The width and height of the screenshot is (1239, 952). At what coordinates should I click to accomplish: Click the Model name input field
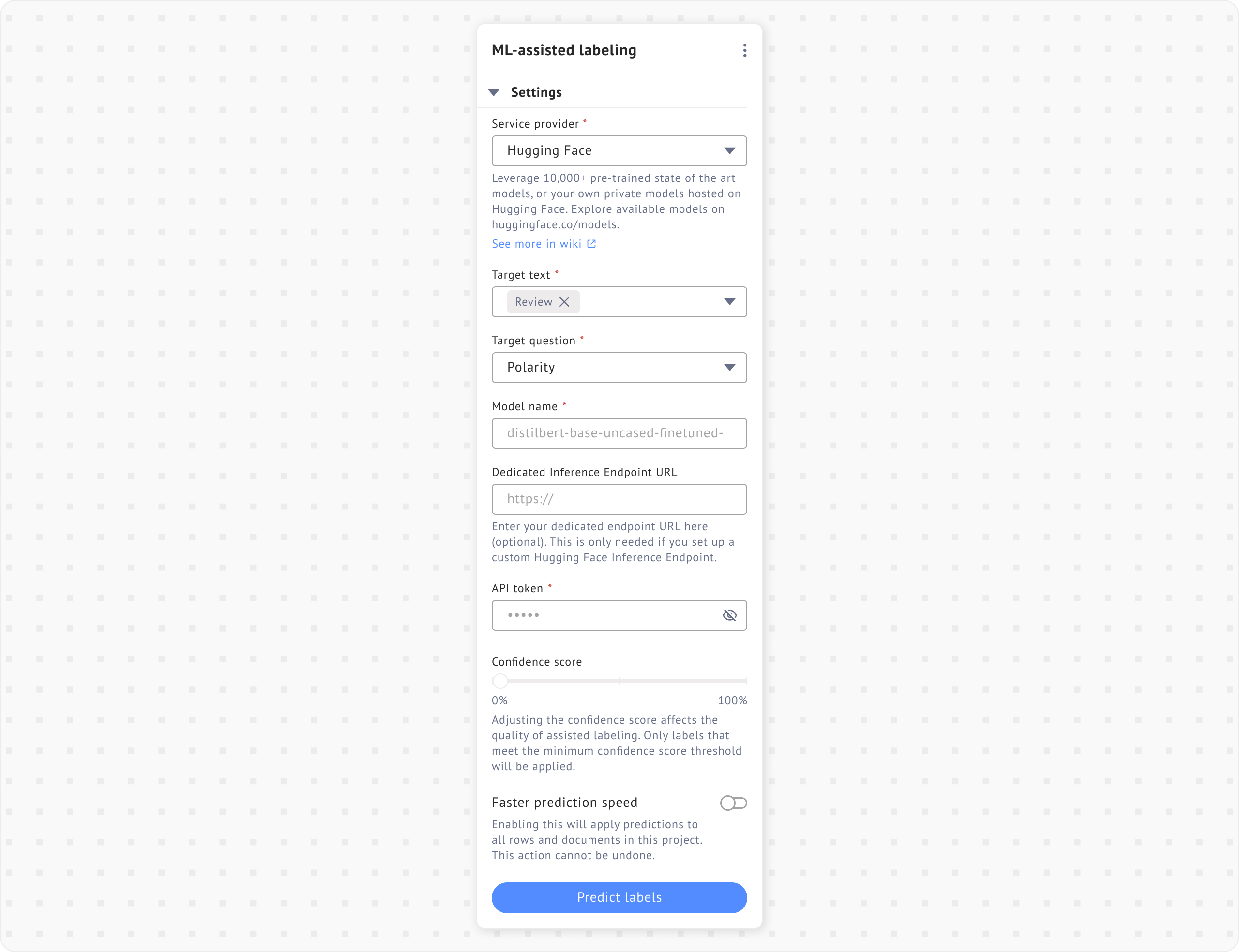[619, 433]
